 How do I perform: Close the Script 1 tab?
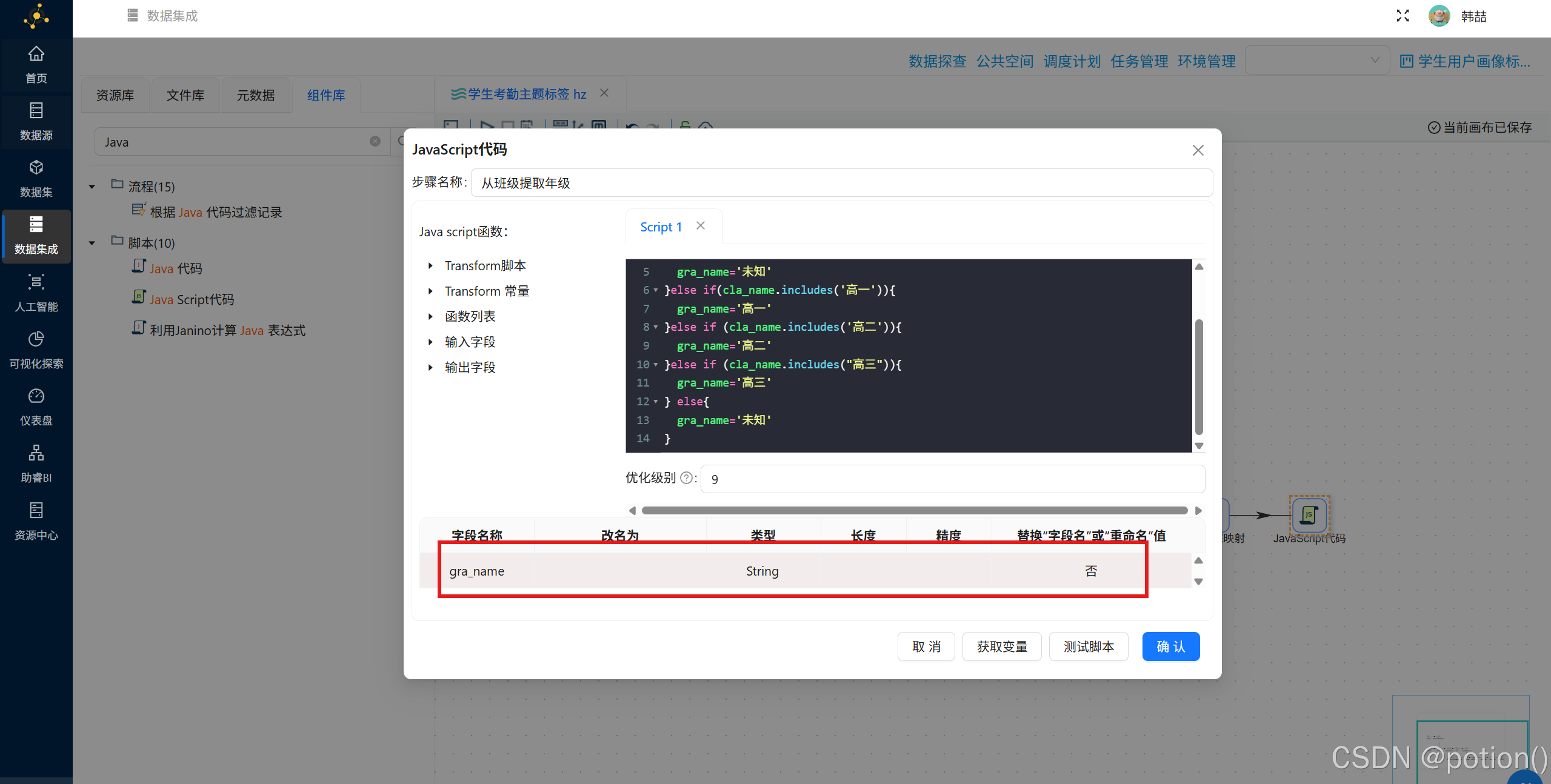tap(701, 225)
